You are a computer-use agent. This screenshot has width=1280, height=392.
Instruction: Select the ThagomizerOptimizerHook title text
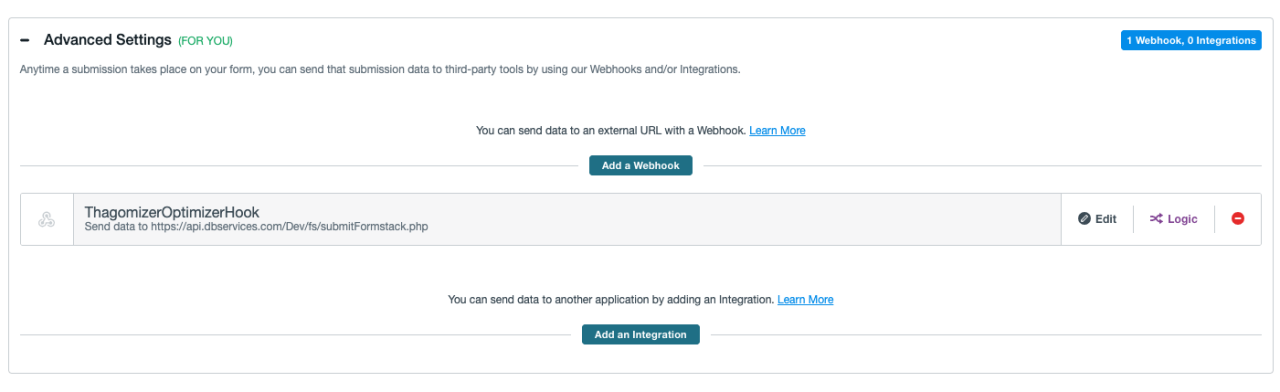(172, 212)
